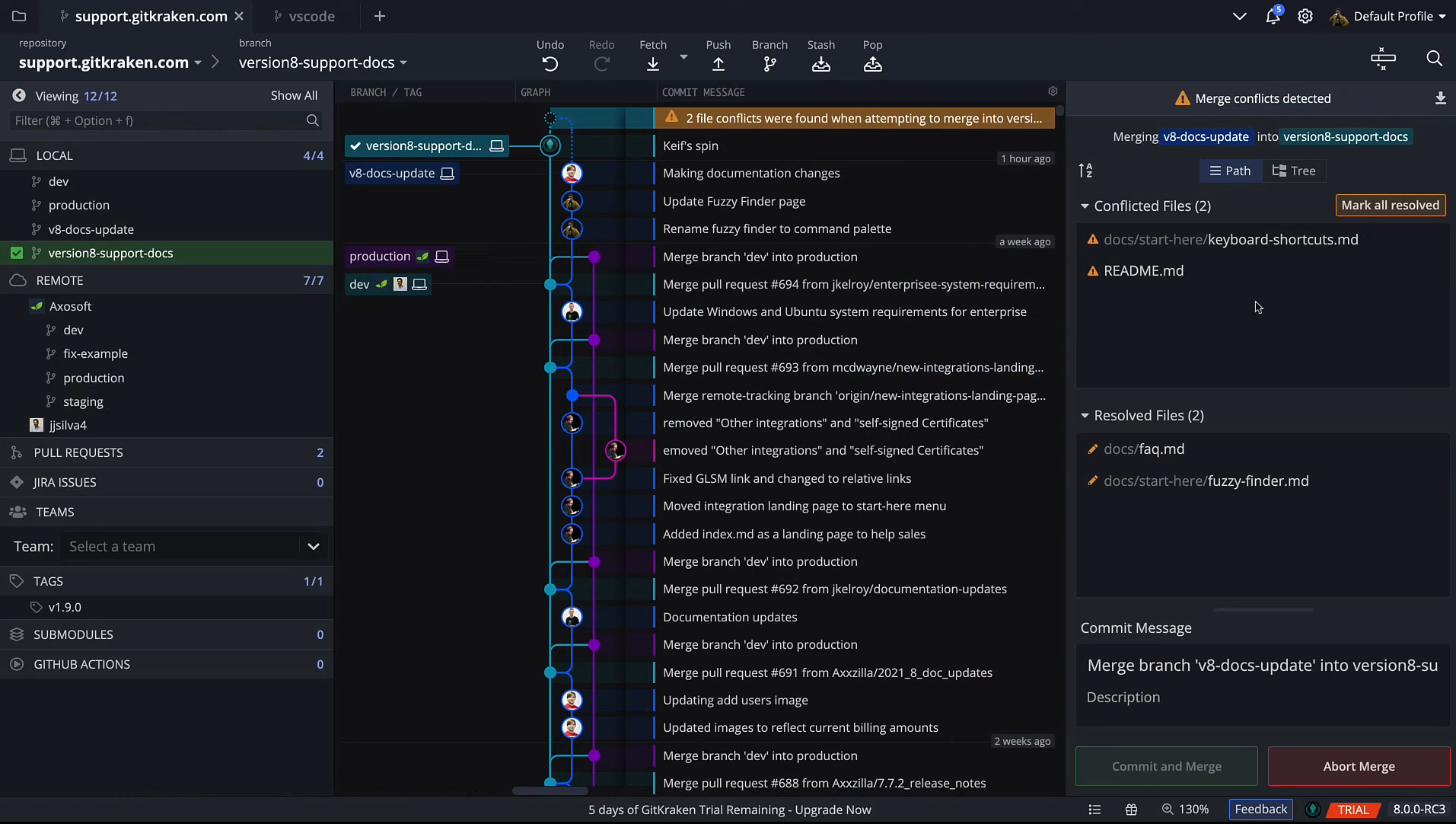Viewport: 1456px width, 824px height.
Task: Create a branch using the Branch icon
Action: pyautogui.click(x=769, y=64)
